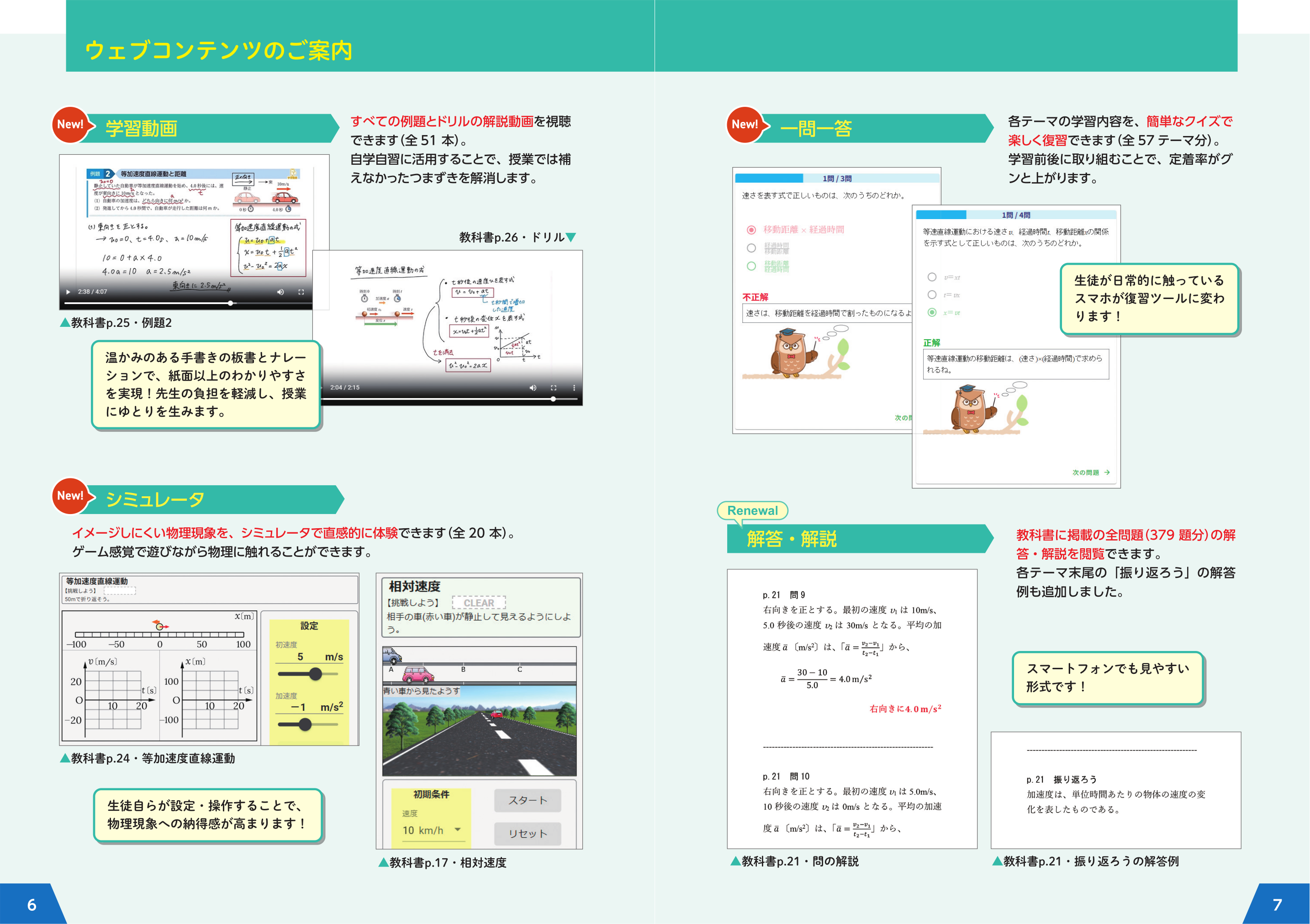The width and height of the screenshot is (1310, 924).
Task: Click the 1問 / 3問 progress bar
Action: (x=837, y=178)
